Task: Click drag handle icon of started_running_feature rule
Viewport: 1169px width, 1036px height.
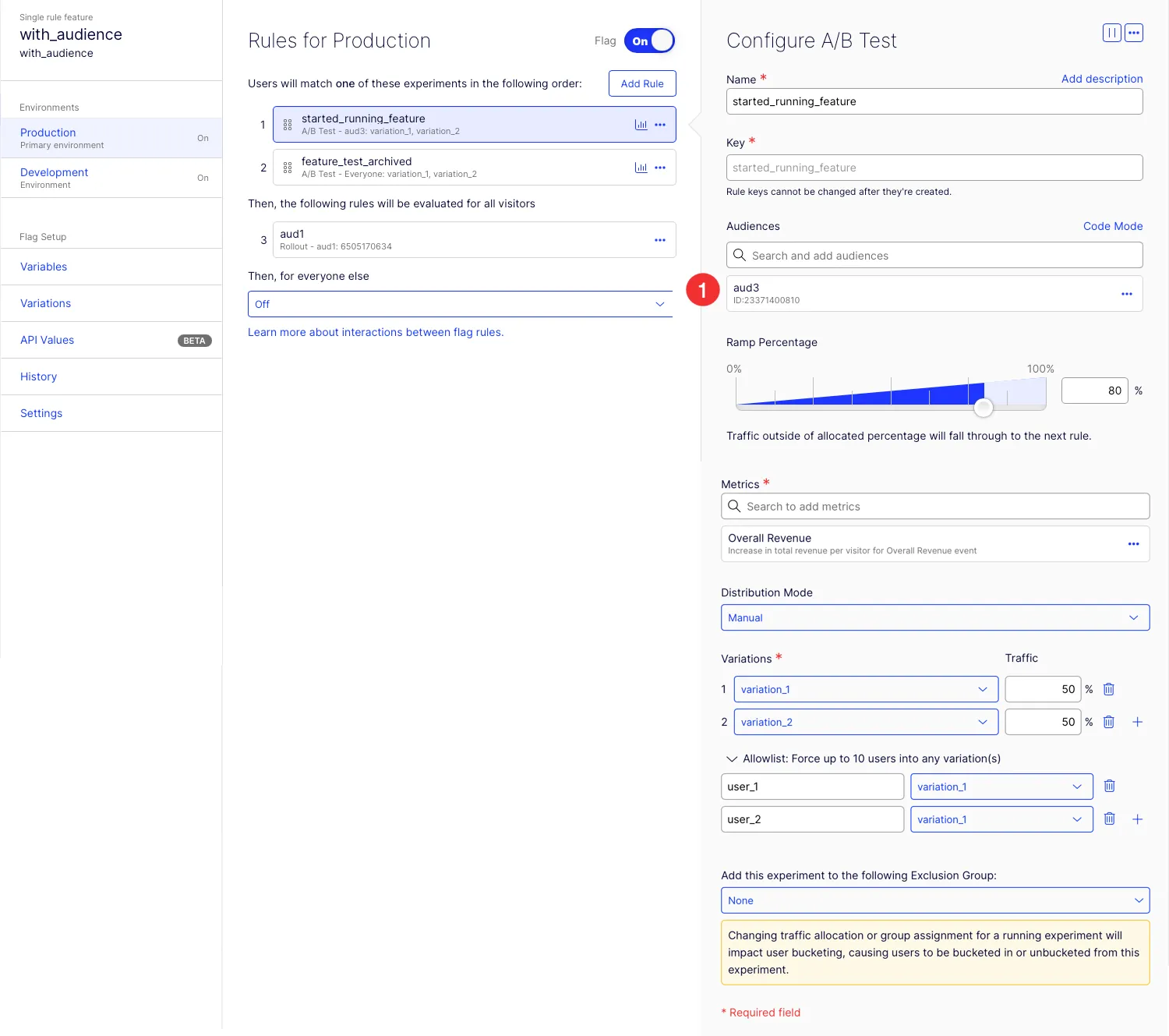Action: point(288,125)
